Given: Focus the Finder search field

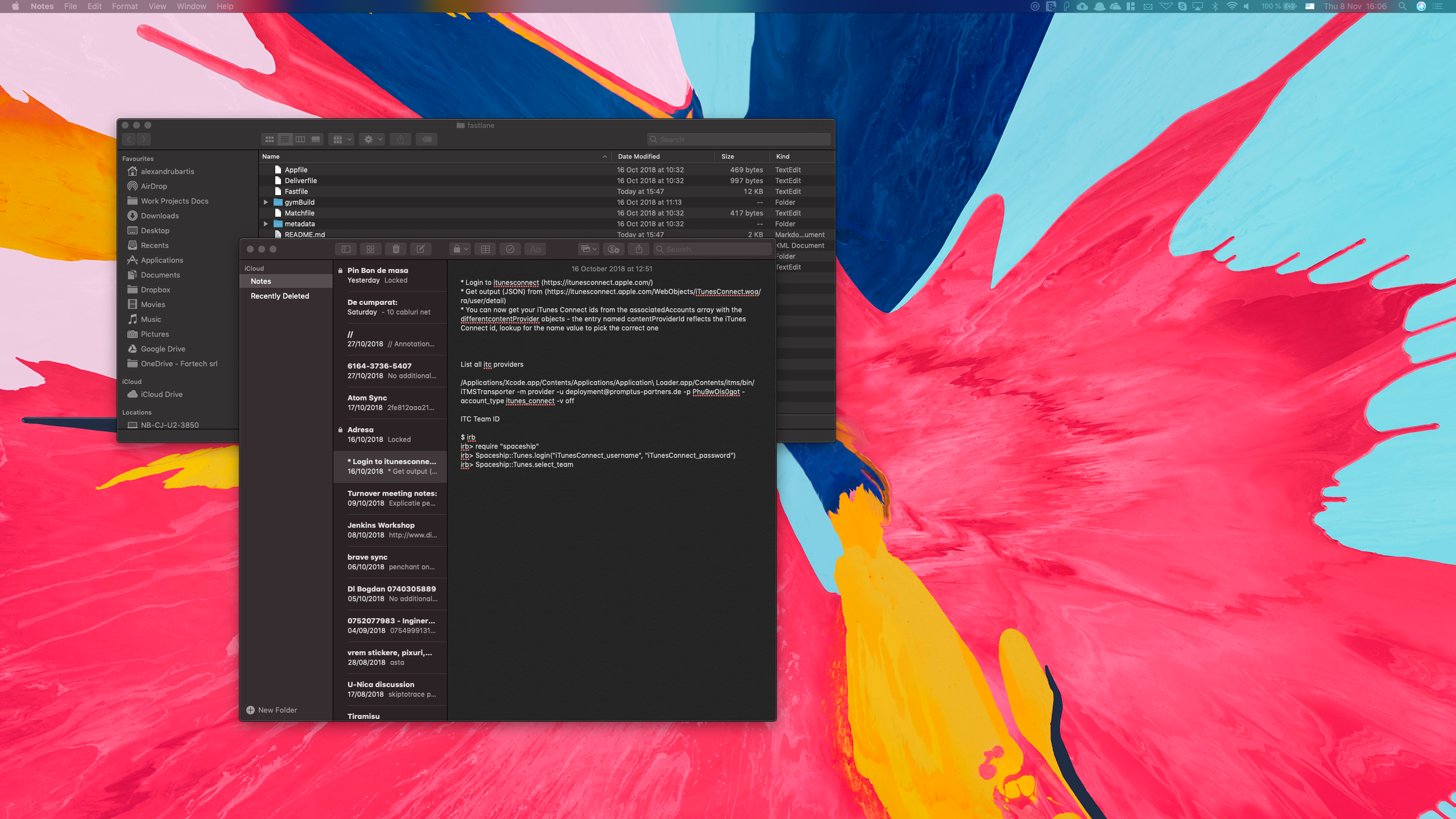Looking at the screenshot, I should coord(739,139).
